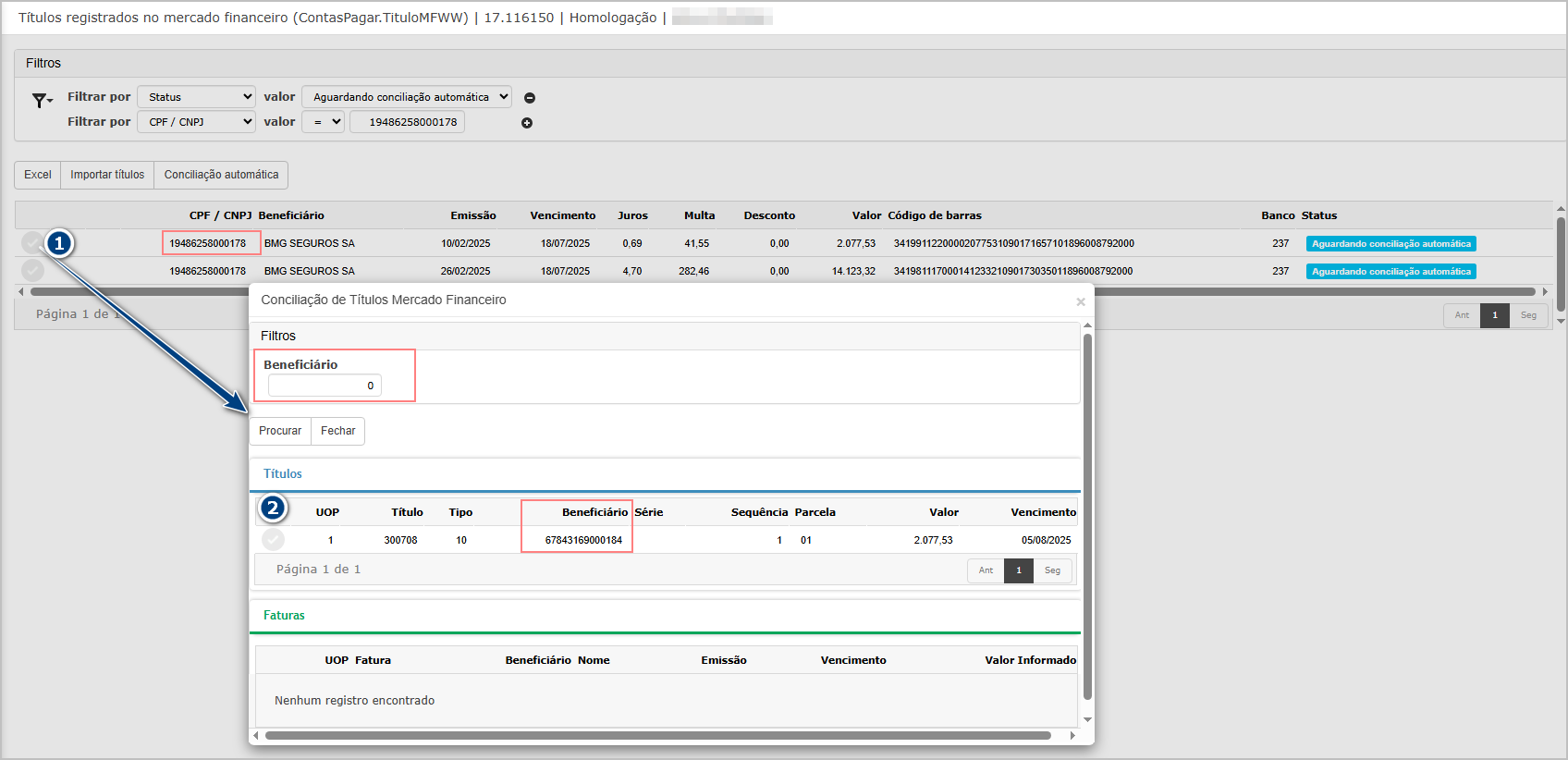Open the Status field dropdown in filters
Screen dimensions: 1568x760
click(196, 97)
